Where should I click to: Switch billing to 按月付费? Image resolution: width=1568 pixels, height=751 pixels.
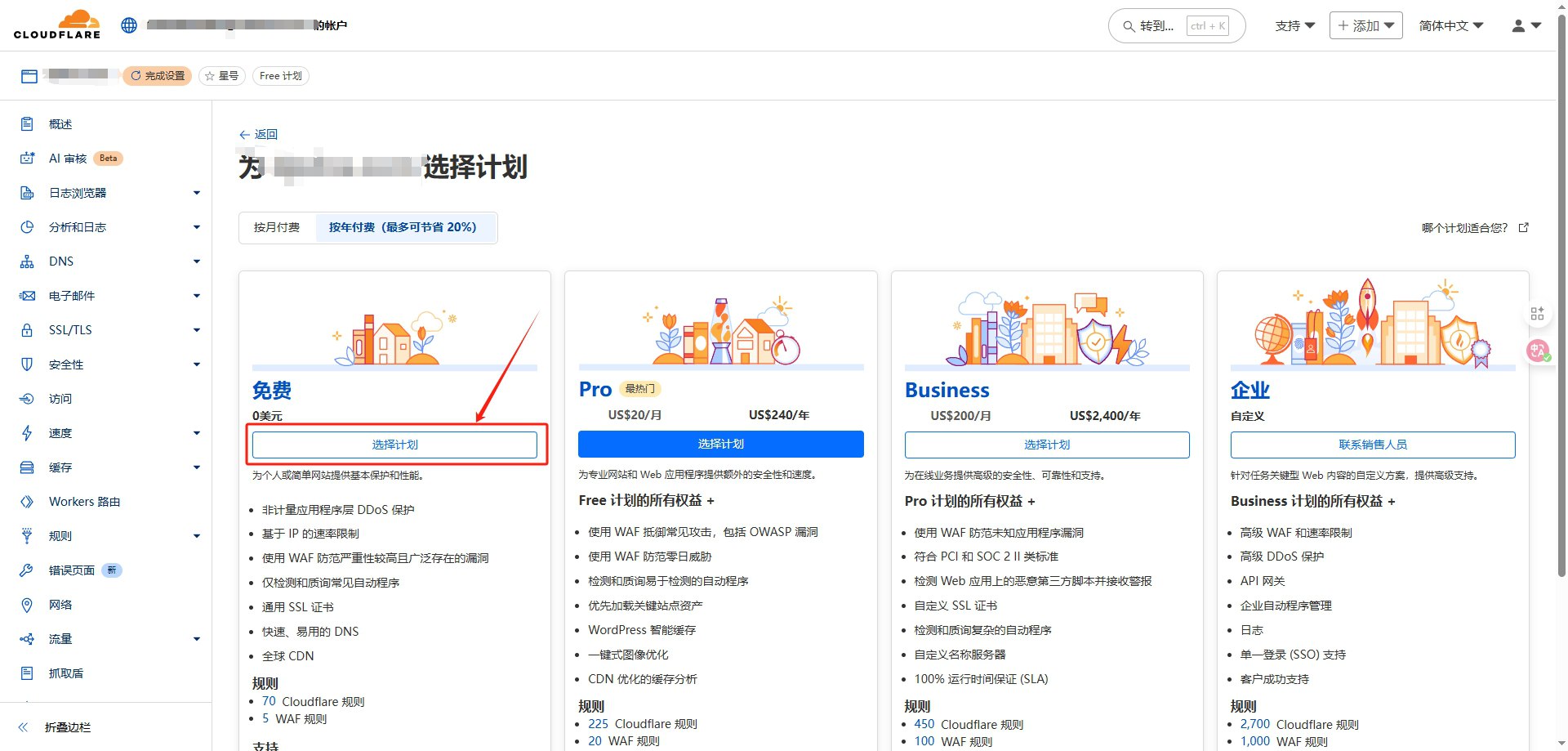pos(277,227)
